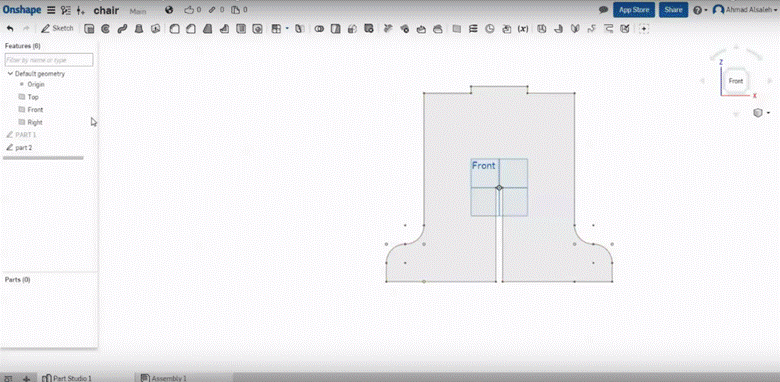Click the Main branch label
This screenshot has width=780, height=382.
[x=138, y=11]
